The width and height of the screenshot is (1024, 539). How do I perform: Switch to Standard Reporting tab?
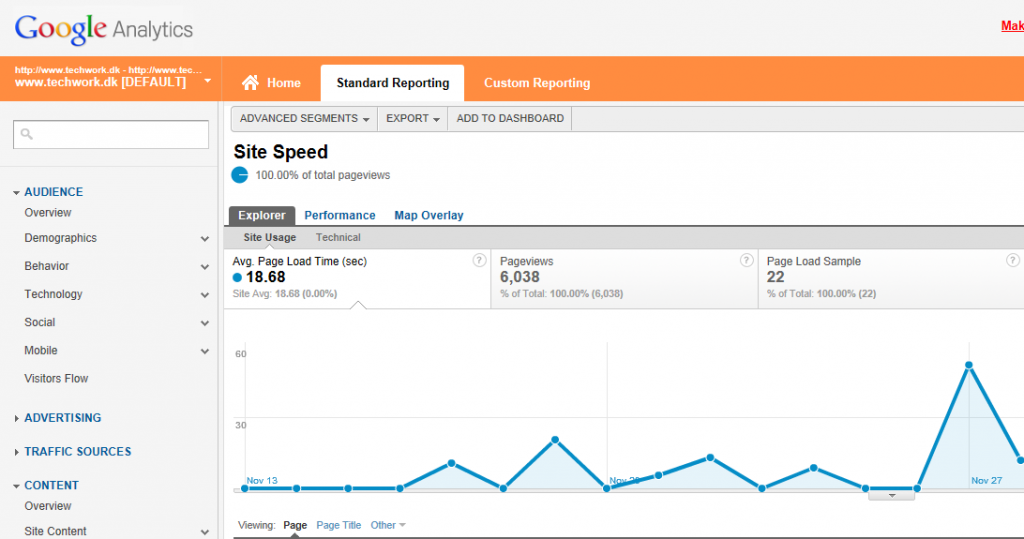[392, 83]
